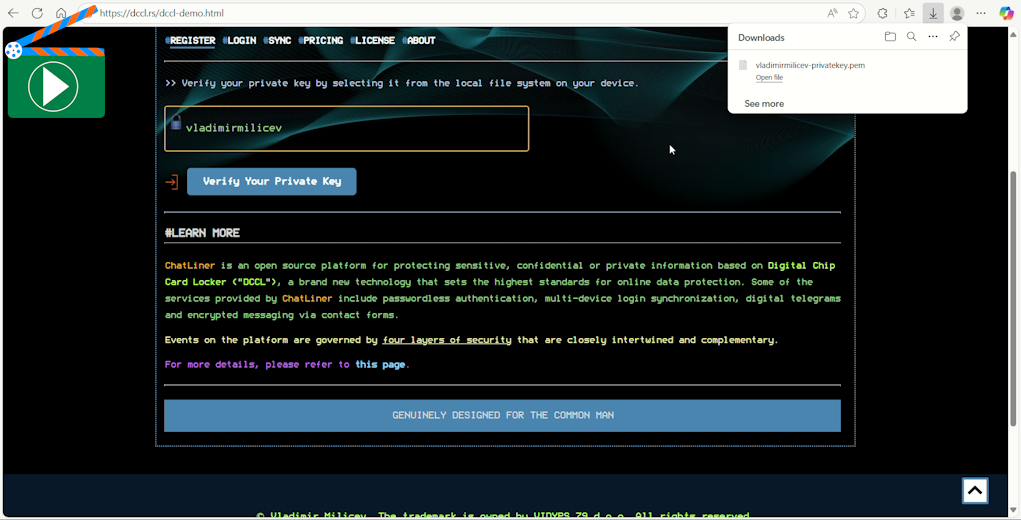Image resolution: width=1021 pixels, height=520 pixels.
Task: Switch to the #LOGIN tab
Action: [240, 41]
